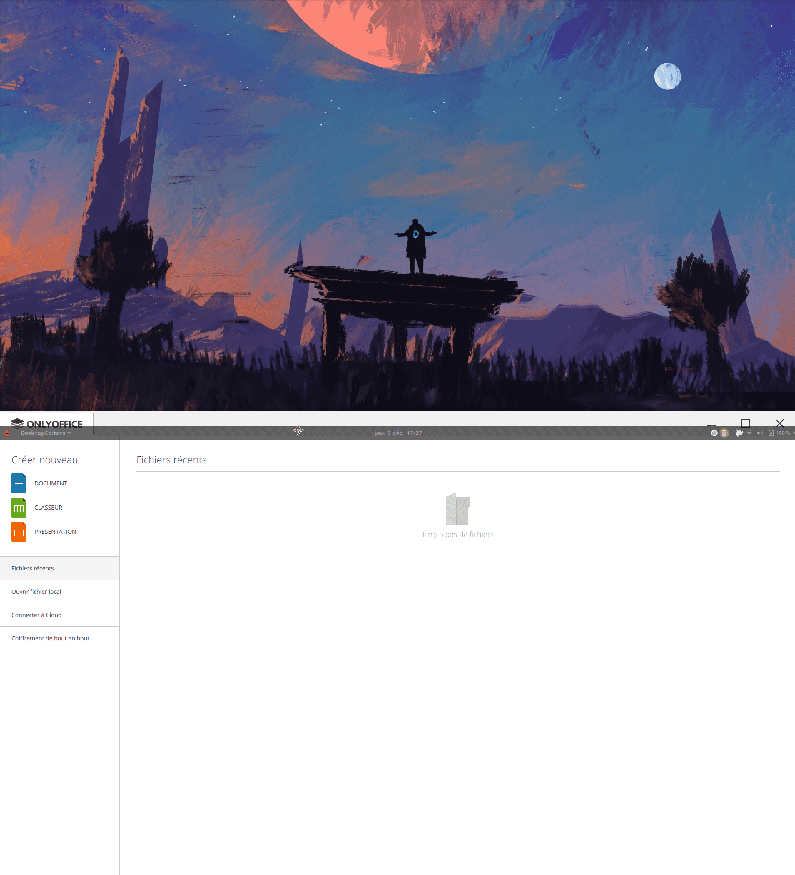795x875 pixels.
Task: Close the ONLYOFFICE window
Action: [x=780, y=424]
